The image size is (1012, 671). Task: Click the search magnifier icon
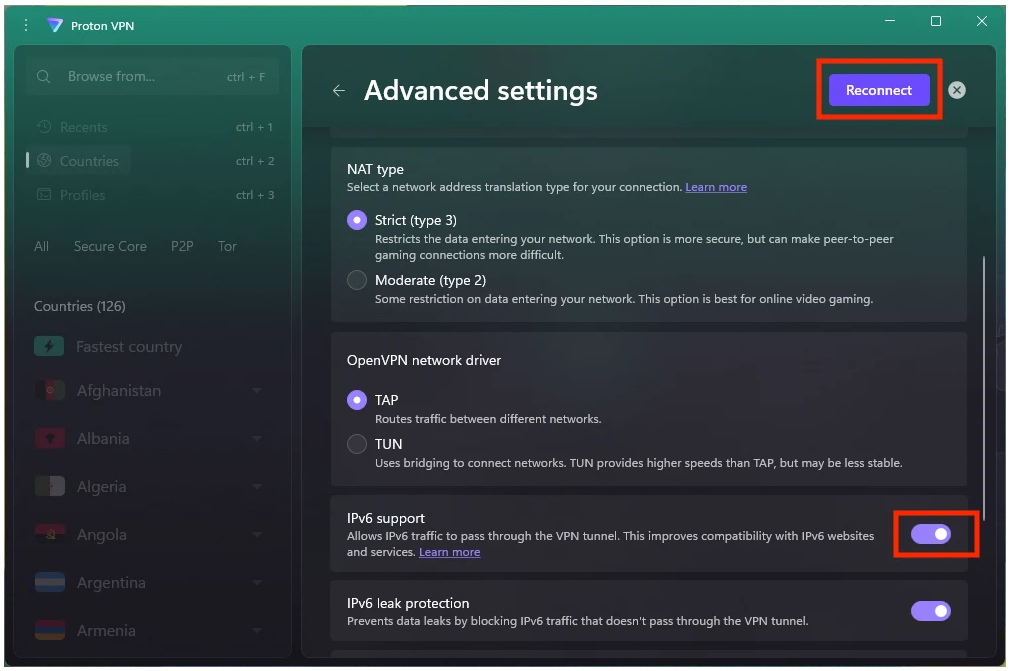click(44, 77)
